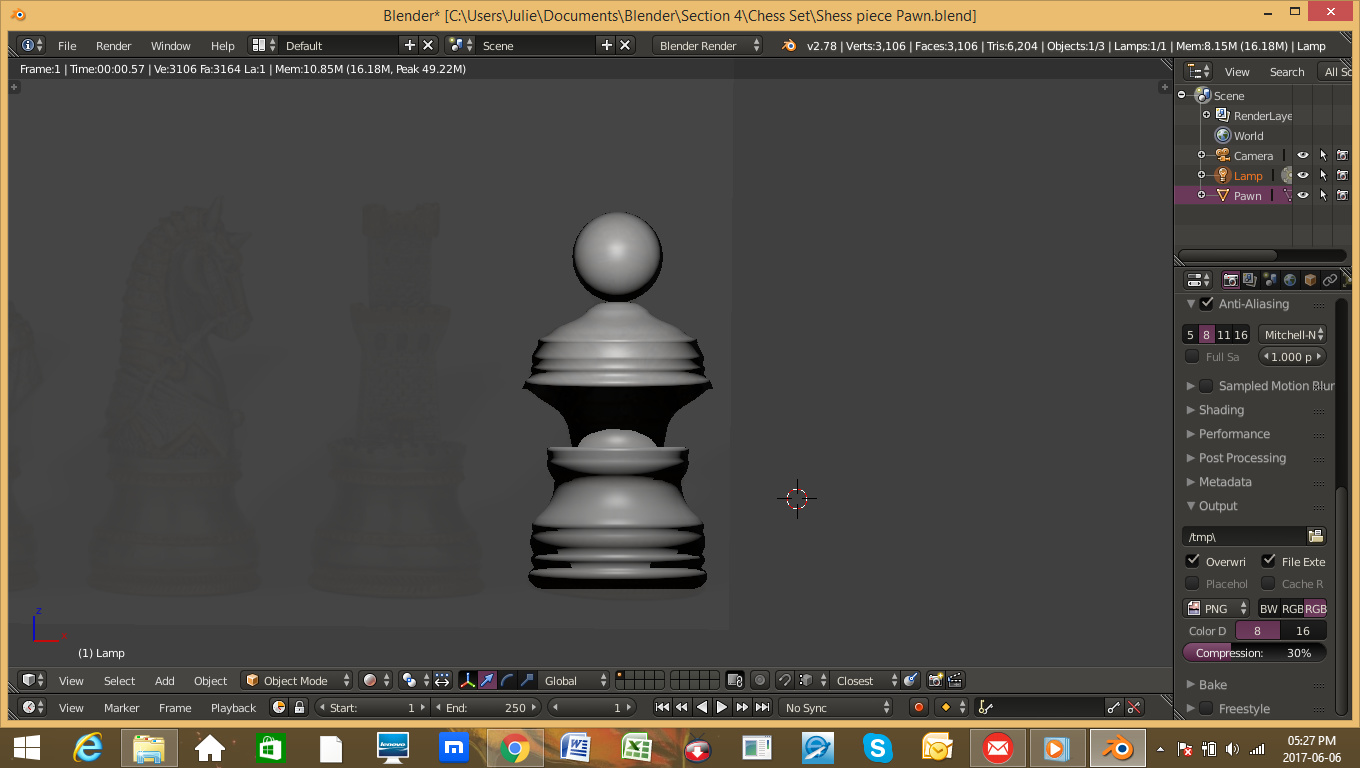1360x768 pixels.
Task: Click the Lamp bulb icon in outliner
Action: (1222, 175)
